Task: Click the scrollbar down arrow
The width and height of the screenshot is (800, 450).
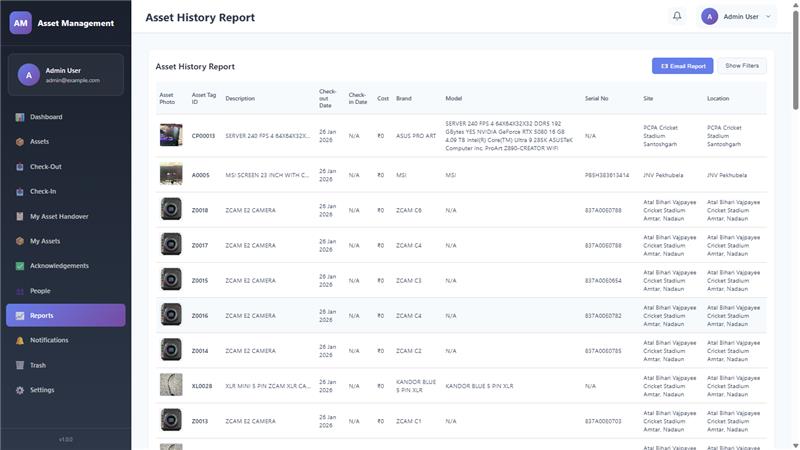Action: 795,446
